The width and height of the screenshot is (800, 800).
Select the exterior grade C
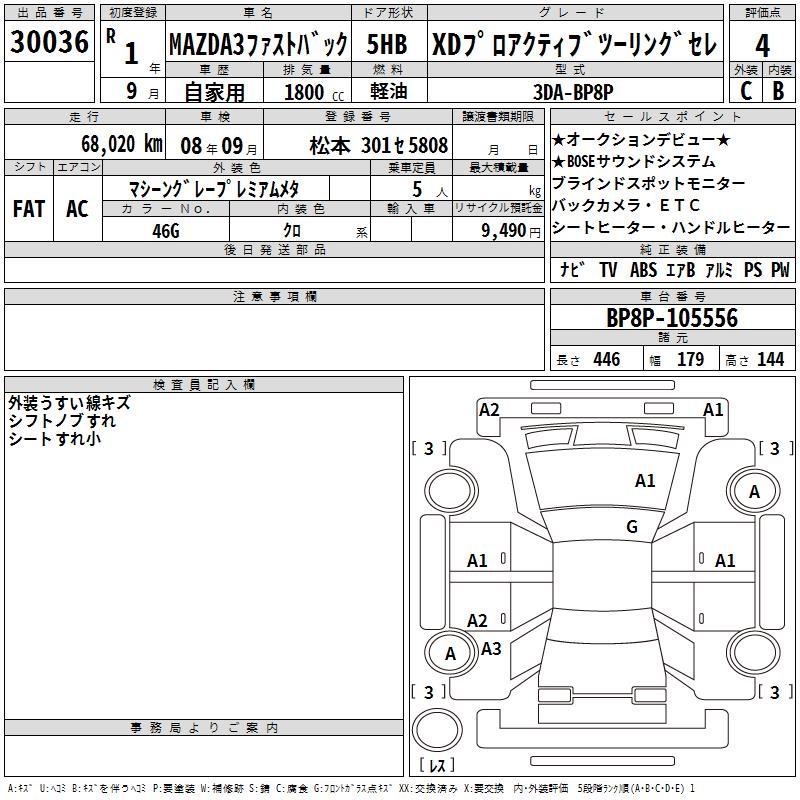click(x=746, y=91)
